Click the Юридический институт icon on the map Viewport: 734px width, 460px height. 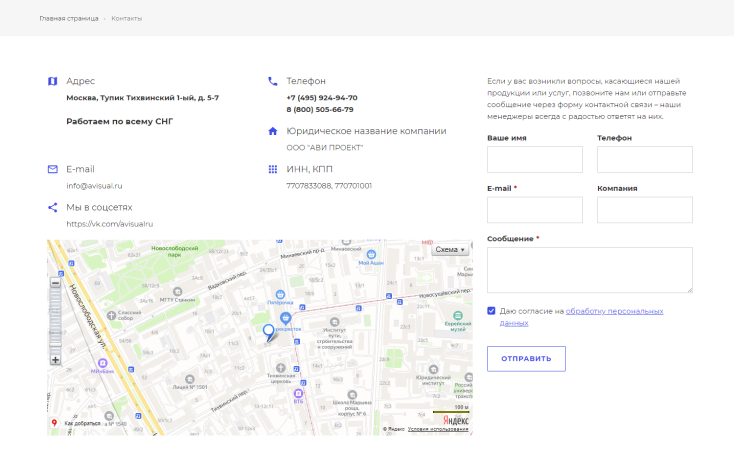tap(433, 369)
